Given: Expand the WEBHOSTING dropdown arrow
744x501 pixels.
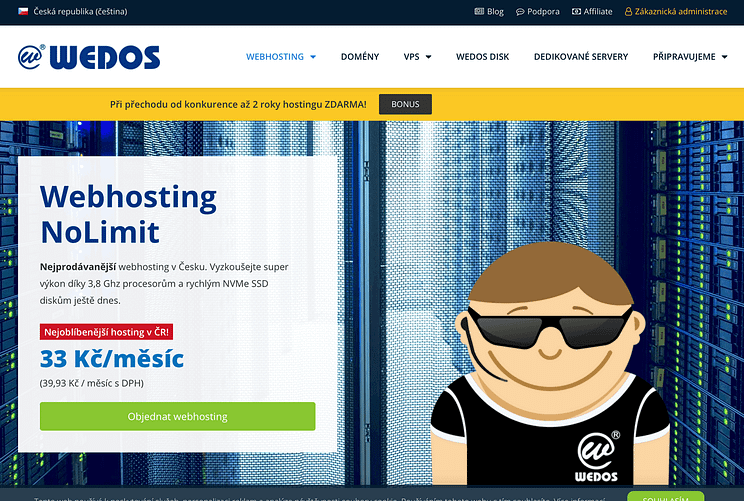Looking at the screenshot, I should [313, 57].
